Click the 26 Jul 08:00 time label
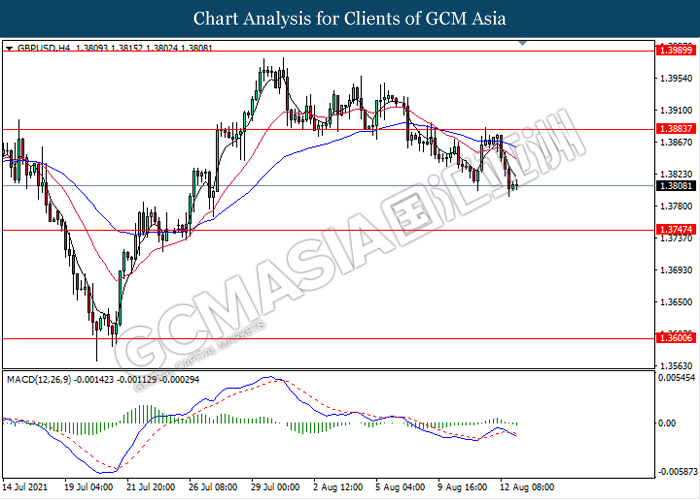The height and width of the screenshot is (500, 700). 212,487
